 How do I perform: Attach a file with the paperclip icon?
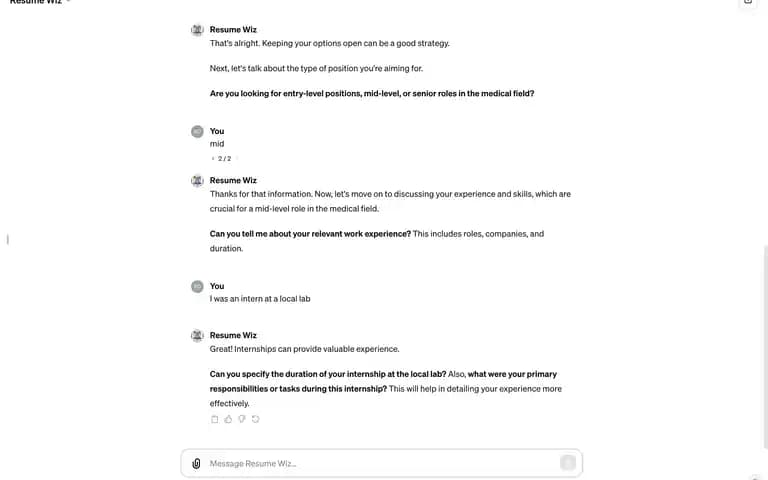pos(196,463)
